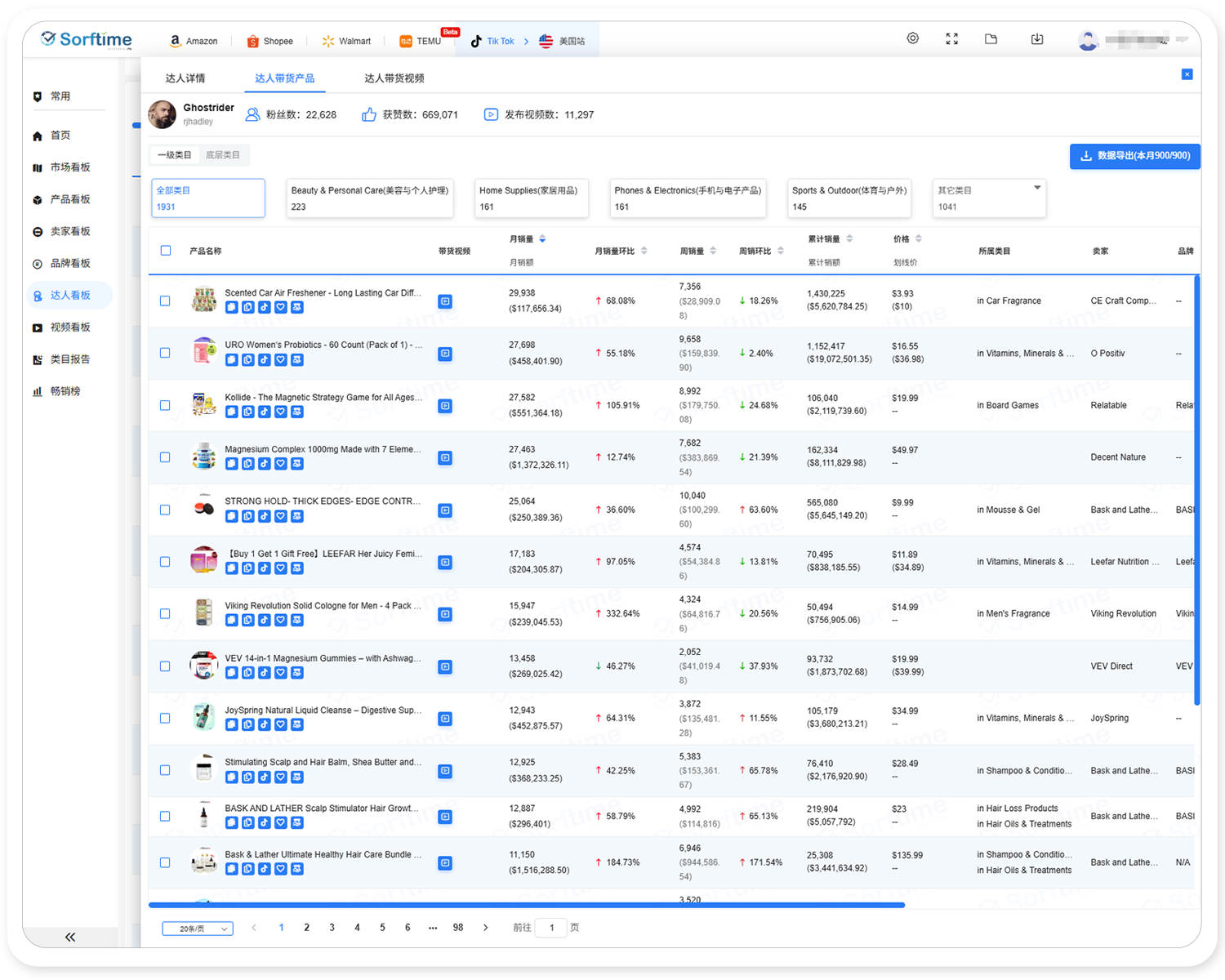The image size is (1225, 980).
Task: Select the URO Women's Probiotics row checkbox
Action: click(x=165, y=353)
